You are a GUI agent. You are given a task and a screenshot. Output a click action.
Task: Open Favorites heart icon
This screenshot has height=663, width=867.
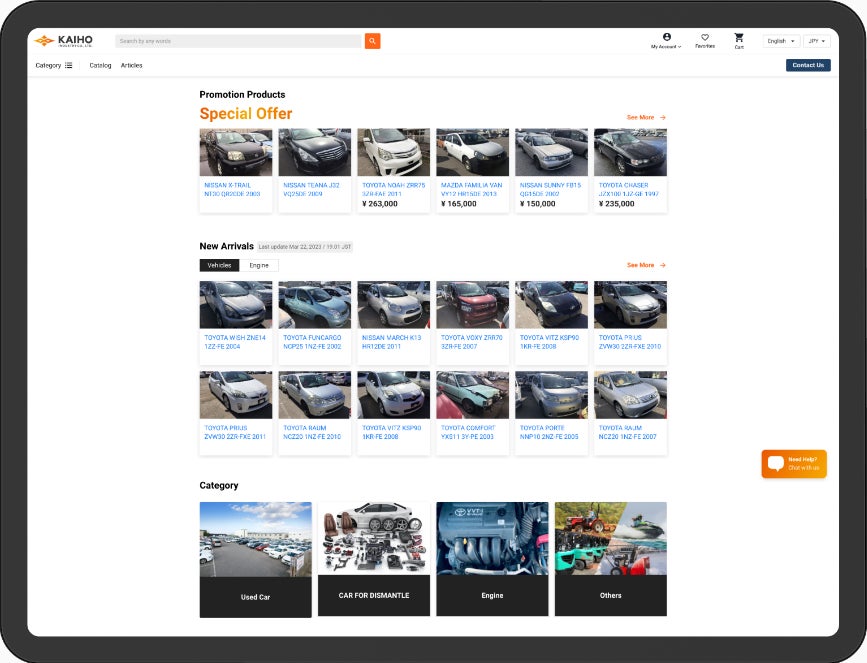pyautogui.click(x=705, y=37)
